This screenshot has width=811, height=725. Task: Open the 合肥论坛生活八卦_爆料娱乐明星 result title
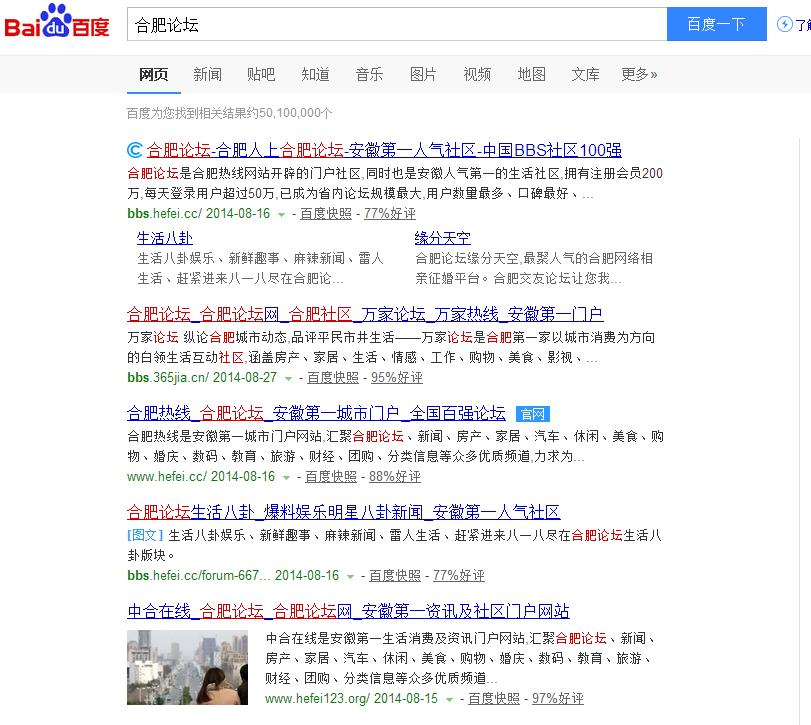pos(344,512)
